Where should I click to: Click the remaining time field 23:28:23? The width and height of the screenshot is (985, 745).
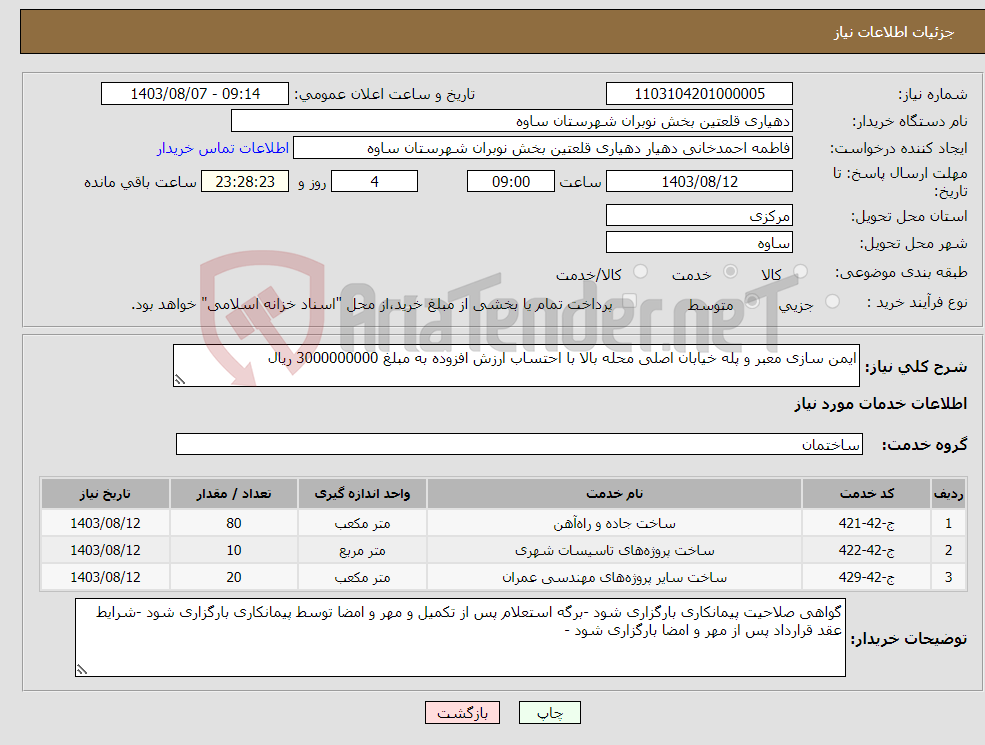245,182
